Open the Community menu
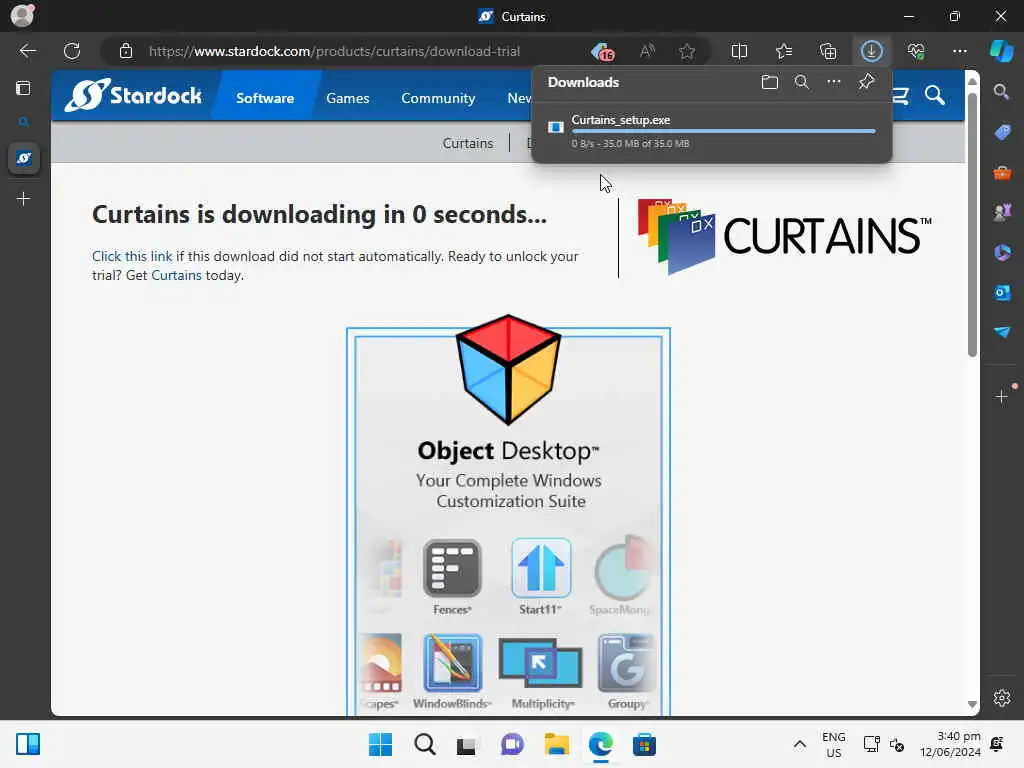Screen dimensions: 1024x768 click(x=438, y=98)
